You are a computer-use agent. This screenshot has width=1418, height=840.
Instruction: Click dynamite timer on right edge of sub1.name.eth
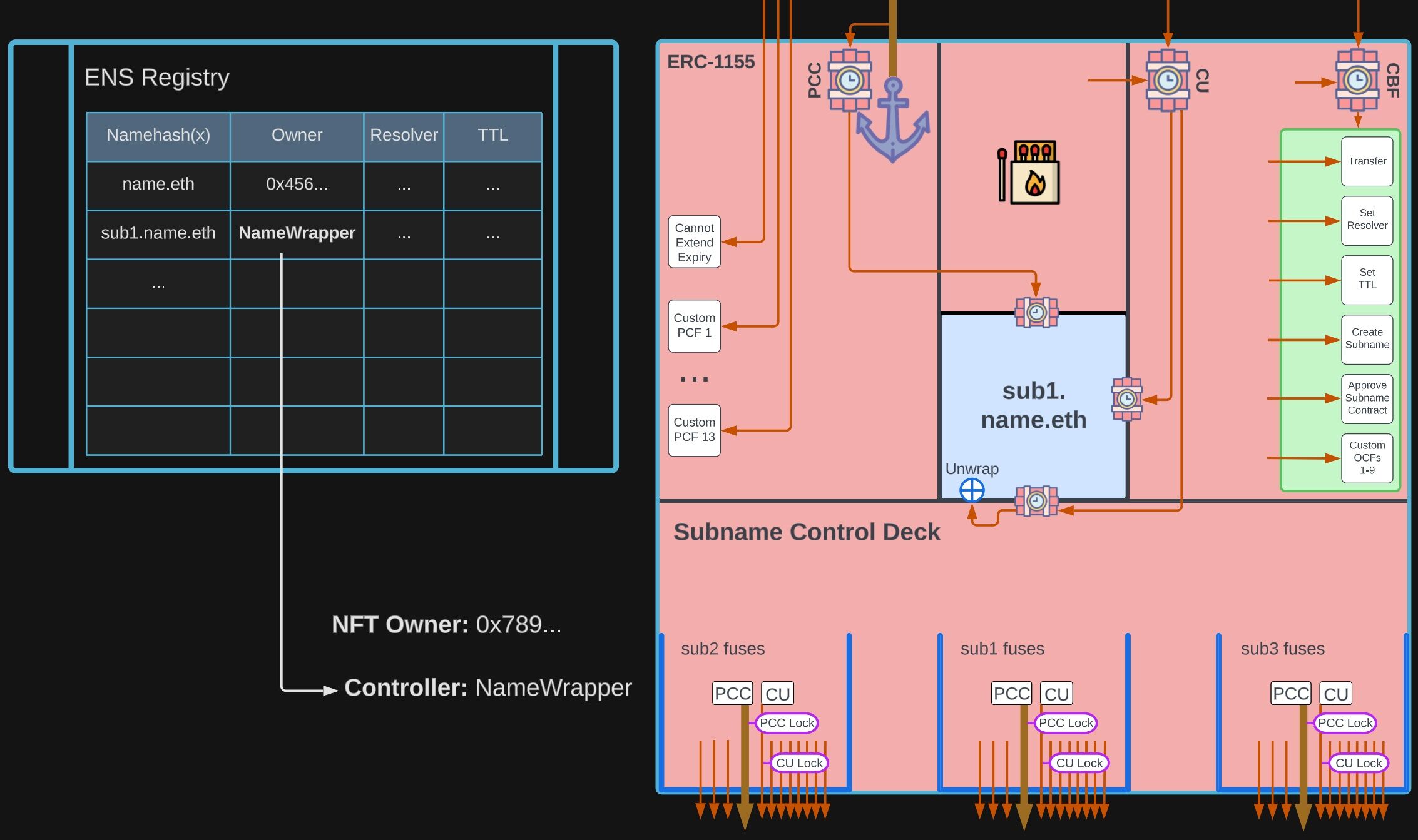(1126, 399)
